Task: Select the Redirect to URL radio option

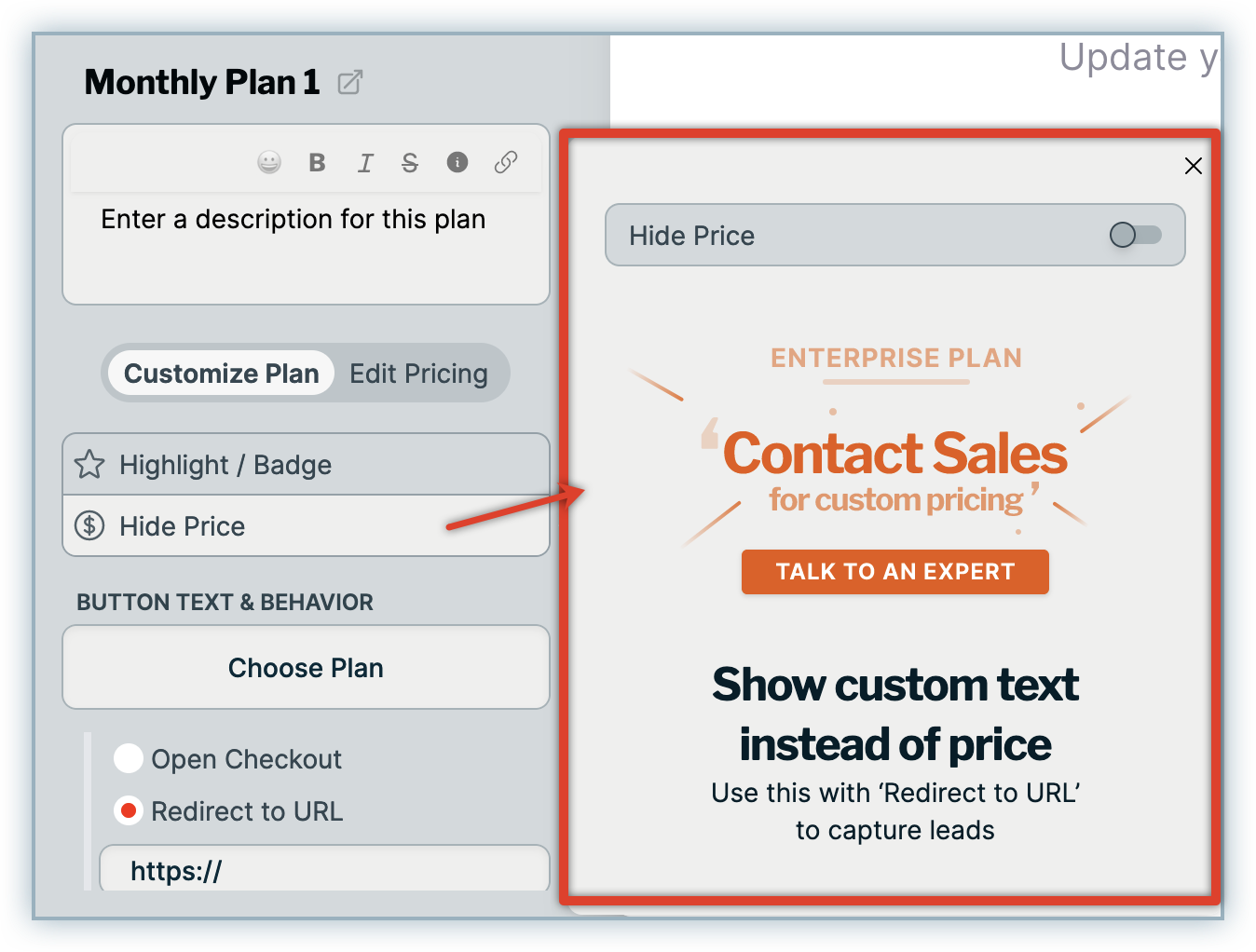Action: (x=129, y=811)
